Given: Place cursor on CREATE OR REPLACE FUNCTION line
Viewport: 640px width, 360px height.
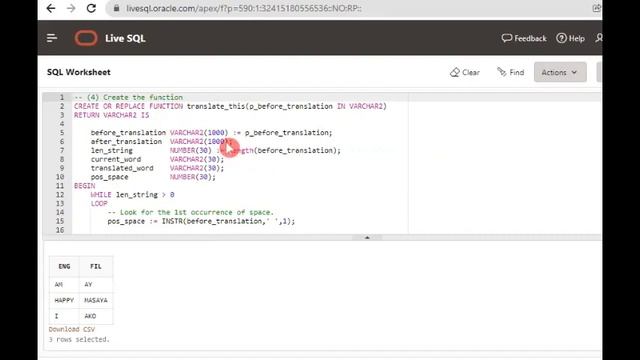Looking at the screenshot, I should [230, 106].
